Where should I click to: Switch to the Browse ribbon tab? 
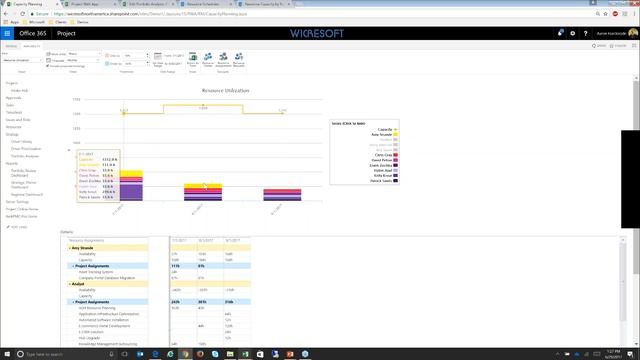[x=11, y=46]
